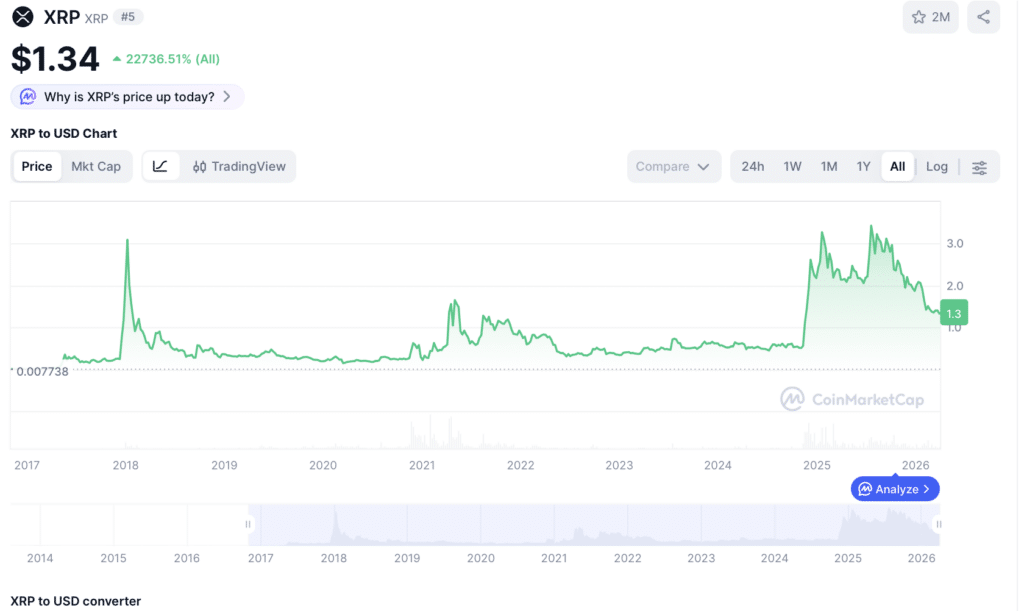
Task: Grab the right range slider handle
Action: [x=938, y=524]
